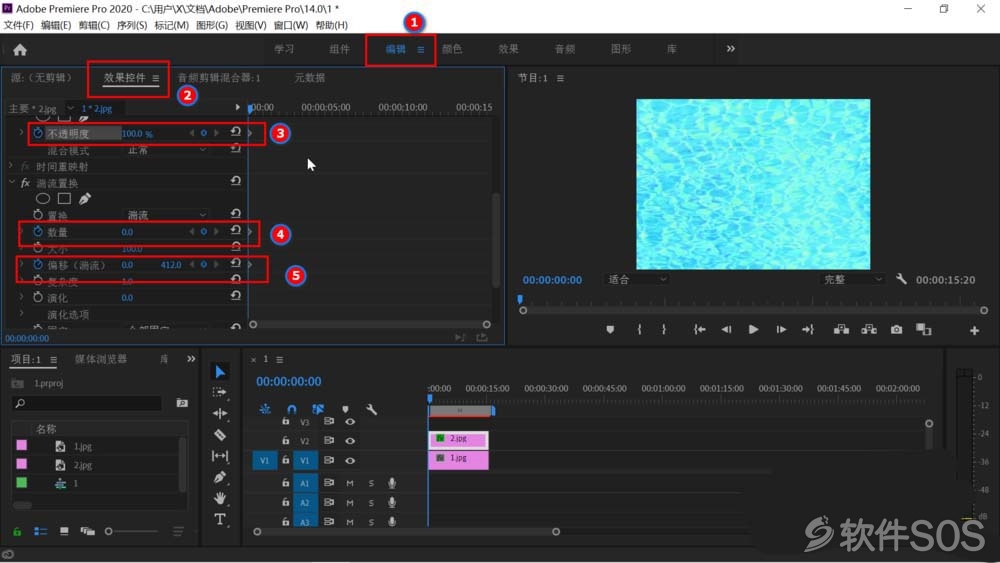Click the Extract button in program monitor
The height and width of the screenshot is (563, 1000).
pyautogui.click(x=869, y=330)
